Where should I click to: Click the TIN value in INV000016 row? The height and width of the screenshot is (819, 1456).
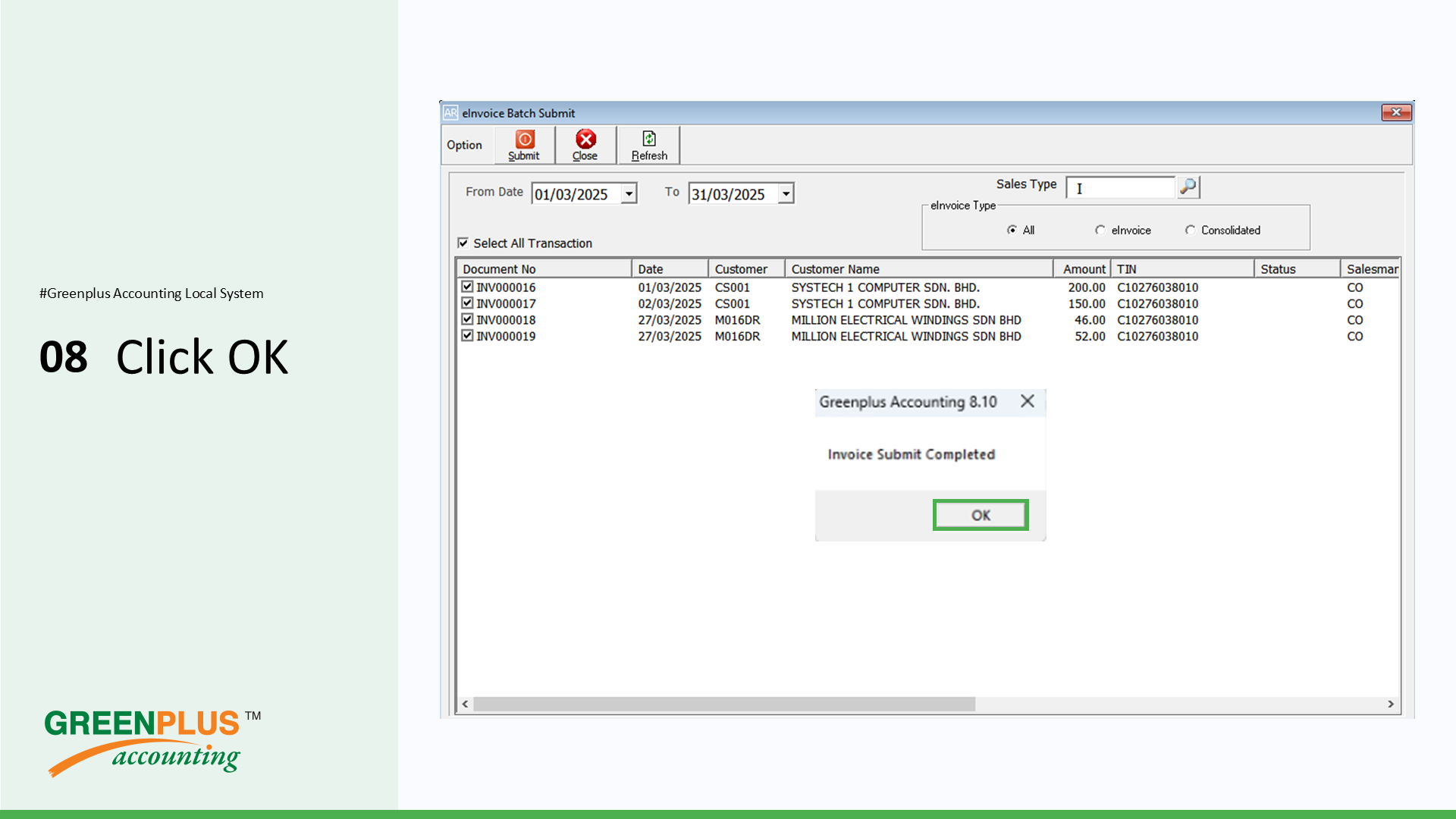[x=1157, y=287]
